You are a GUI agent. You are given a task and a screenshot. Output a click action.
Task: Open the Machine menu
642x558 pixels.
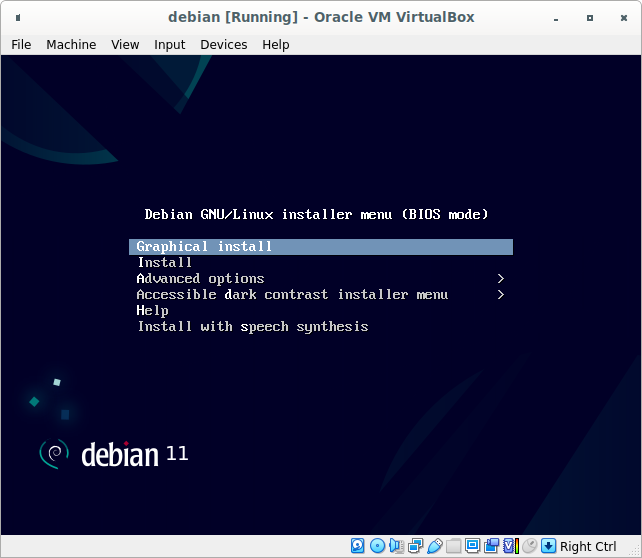pos(71,44)
